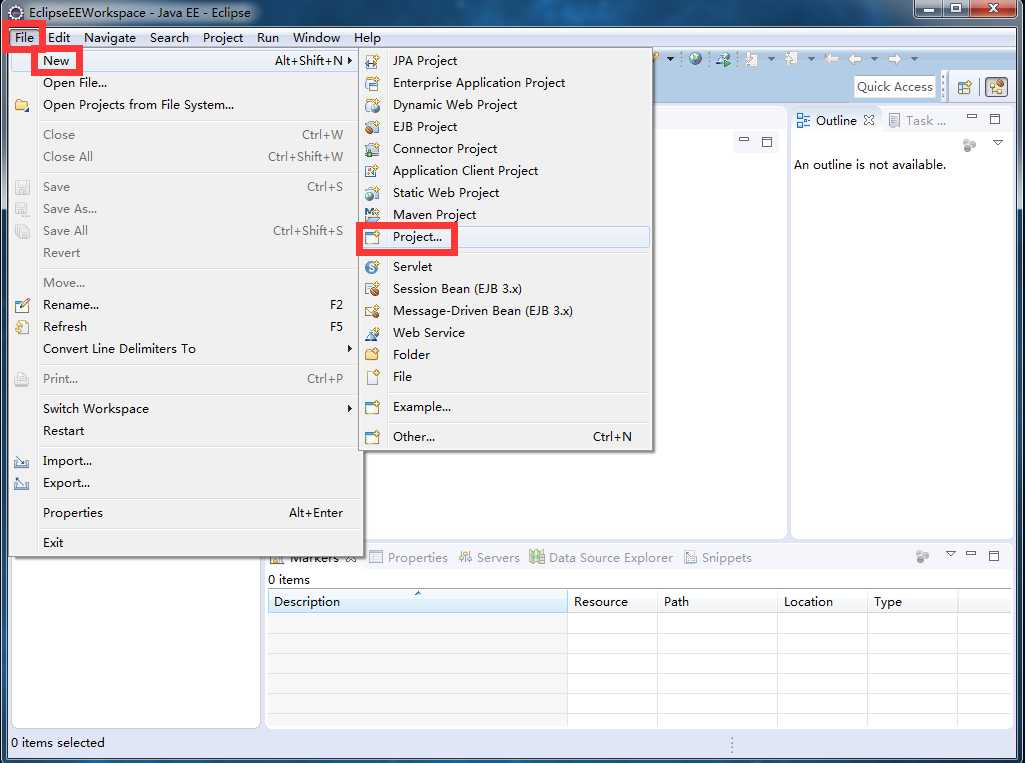
Task: Maximize the editor area
Action: [x=767, y=141]
